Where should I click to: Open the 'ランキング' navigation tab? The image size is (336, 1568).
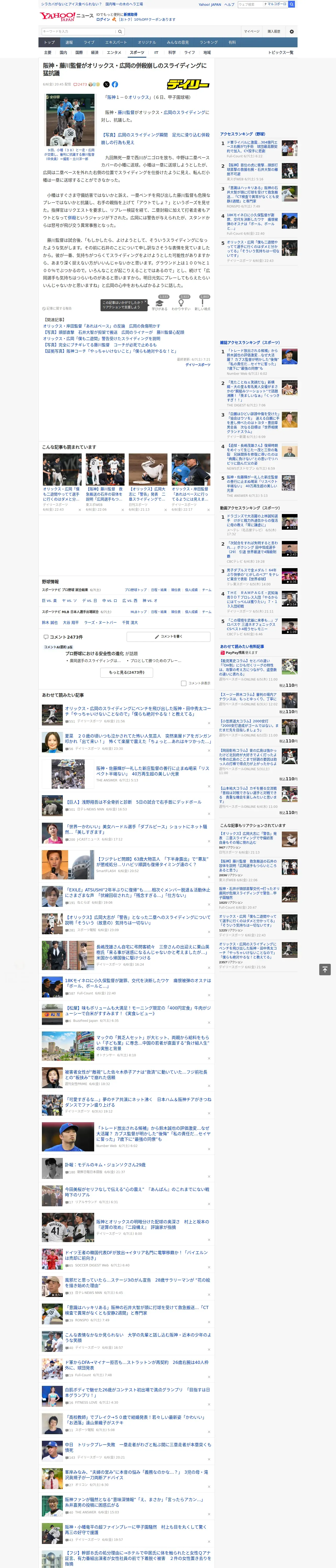209,43
